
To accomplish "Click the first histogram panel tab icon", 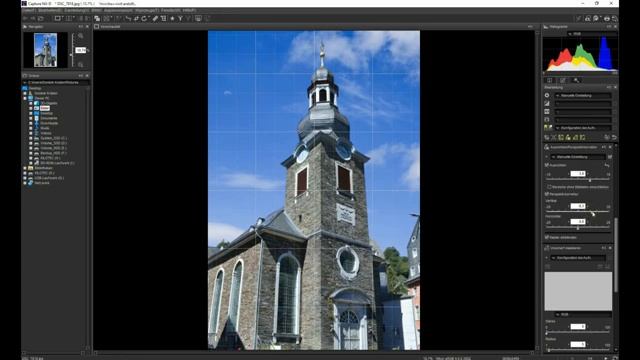I will [549, 80].
